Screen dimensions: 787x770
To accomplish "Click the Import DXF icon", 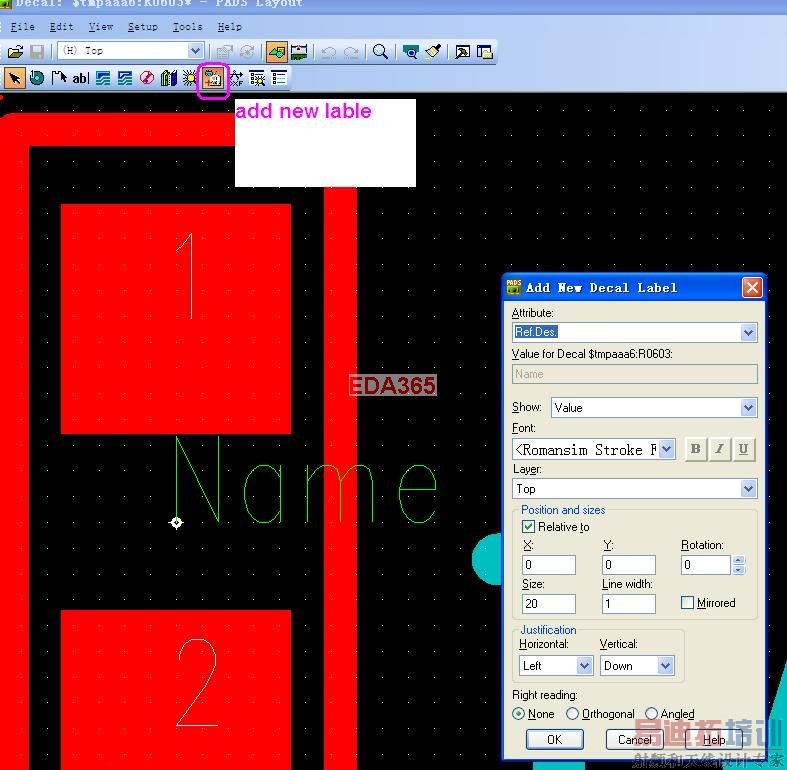I will (x=236, y=78).
